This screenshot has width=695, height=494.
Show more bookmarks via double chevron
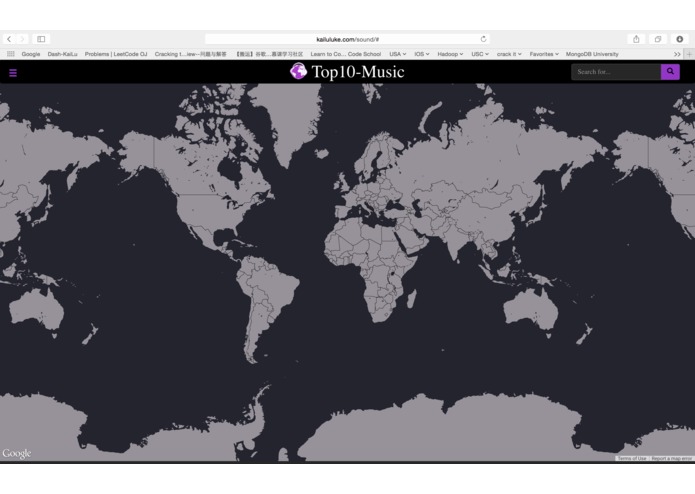pos(677,54)
